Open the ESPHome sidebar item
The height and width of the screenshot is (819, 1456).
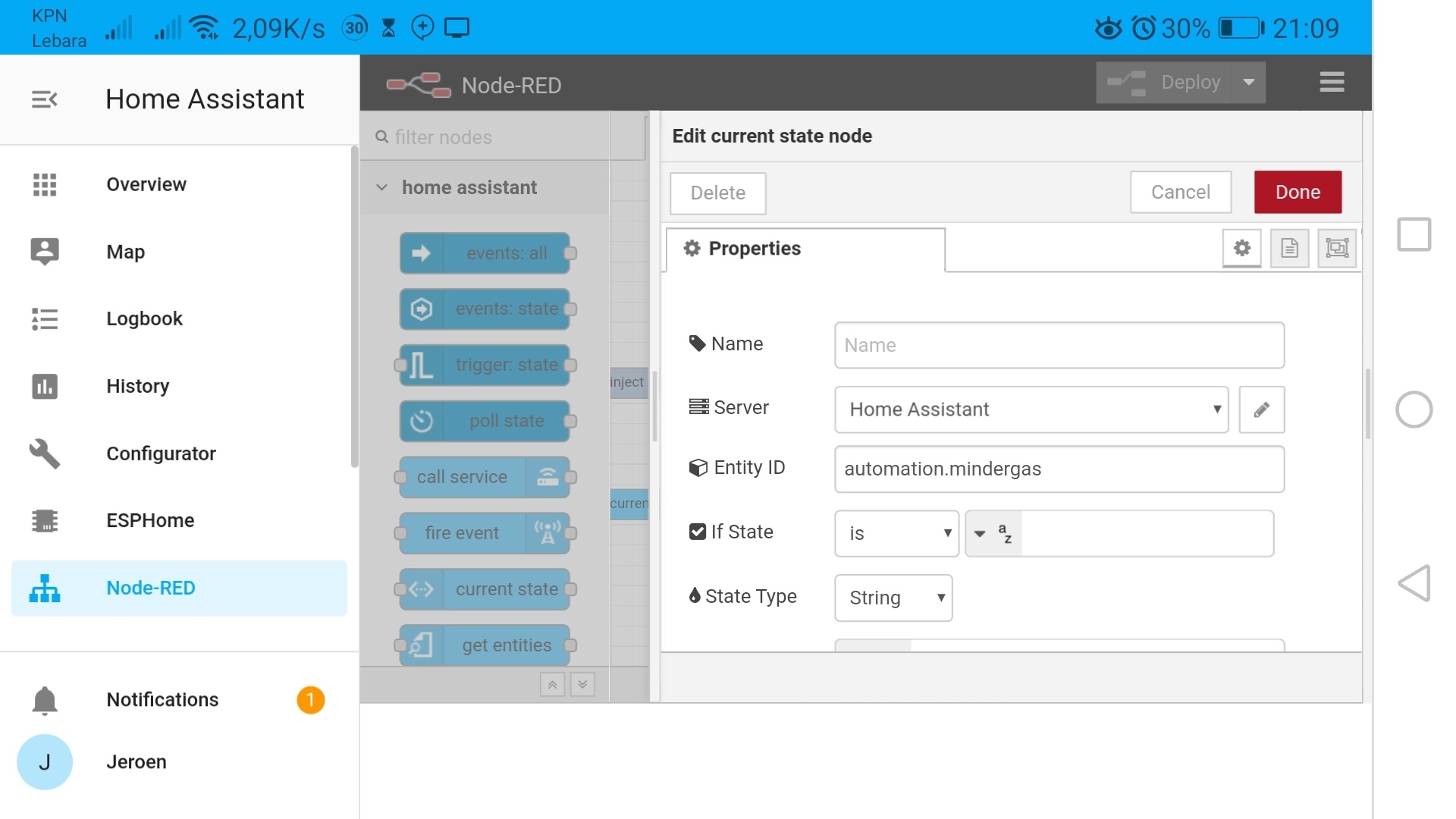pos(150,520)
